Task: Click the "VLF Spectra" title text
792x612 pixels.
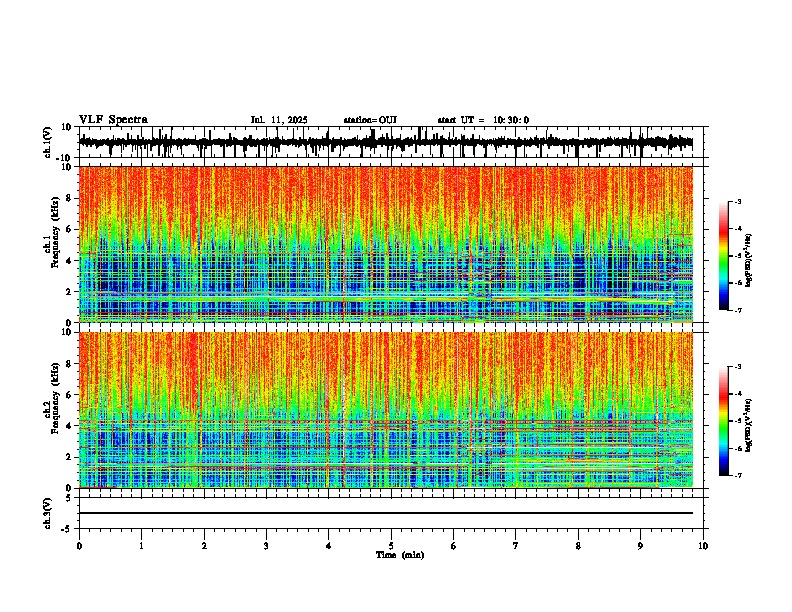Action: [113, 120]
